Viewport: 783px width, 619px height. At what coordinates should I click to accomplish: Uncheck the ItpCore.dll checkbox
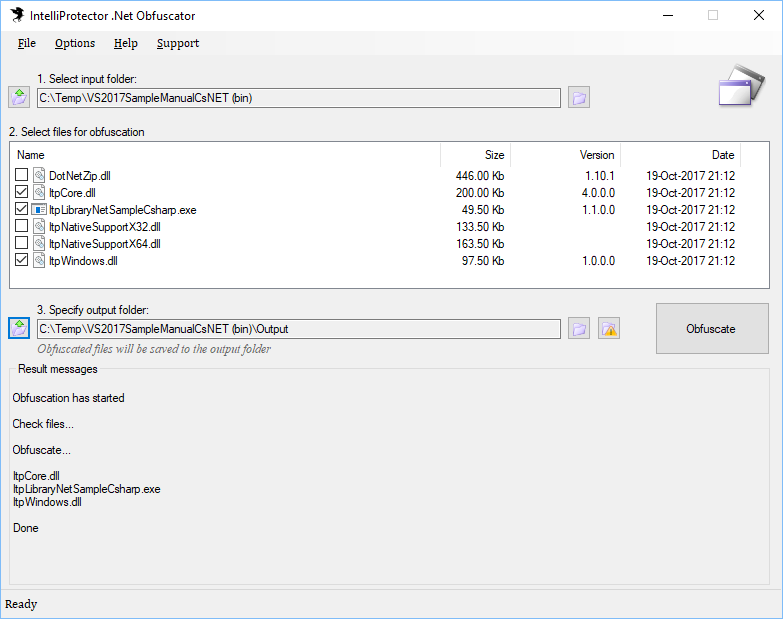pos(21,192)
